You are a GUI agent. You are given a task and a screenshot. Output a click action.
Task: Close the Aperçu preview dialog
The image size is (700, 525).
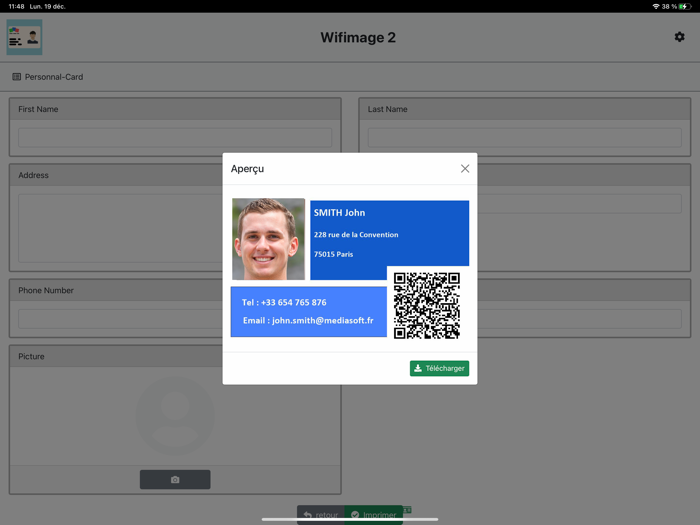465,169
